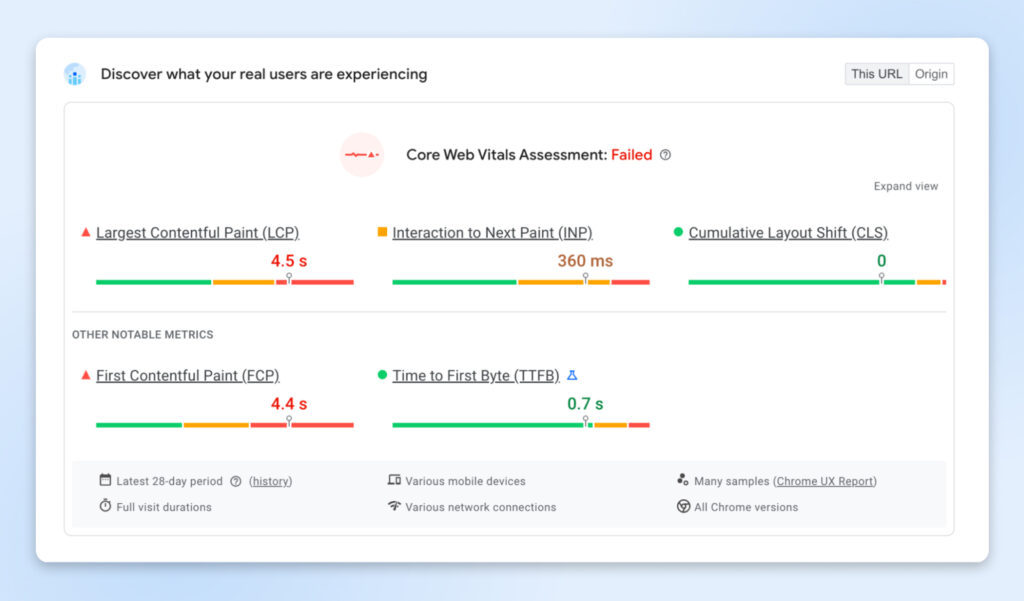Open the help tooltip beside Failed assessment

666,155
